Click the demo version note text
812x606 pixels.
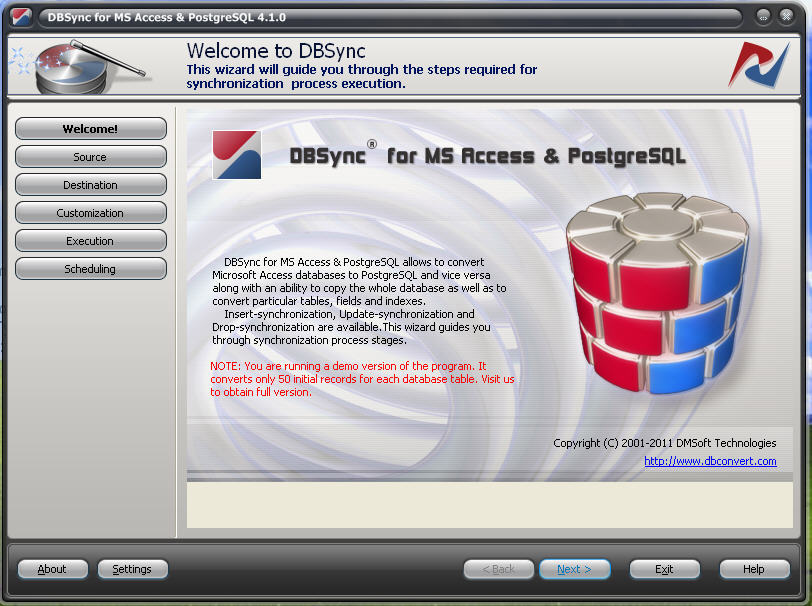click(300, 379)
